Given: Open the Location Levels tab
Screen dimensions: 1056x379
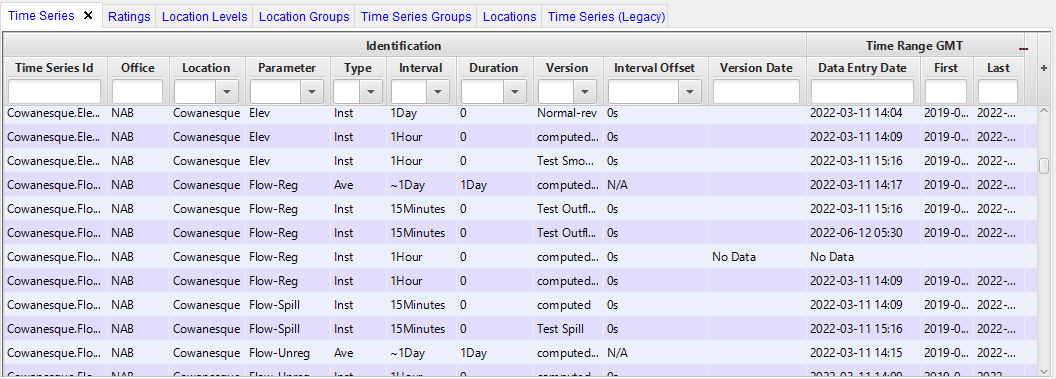Looking at the screenshot, I should pyautogui.click(x=205, y=17).
